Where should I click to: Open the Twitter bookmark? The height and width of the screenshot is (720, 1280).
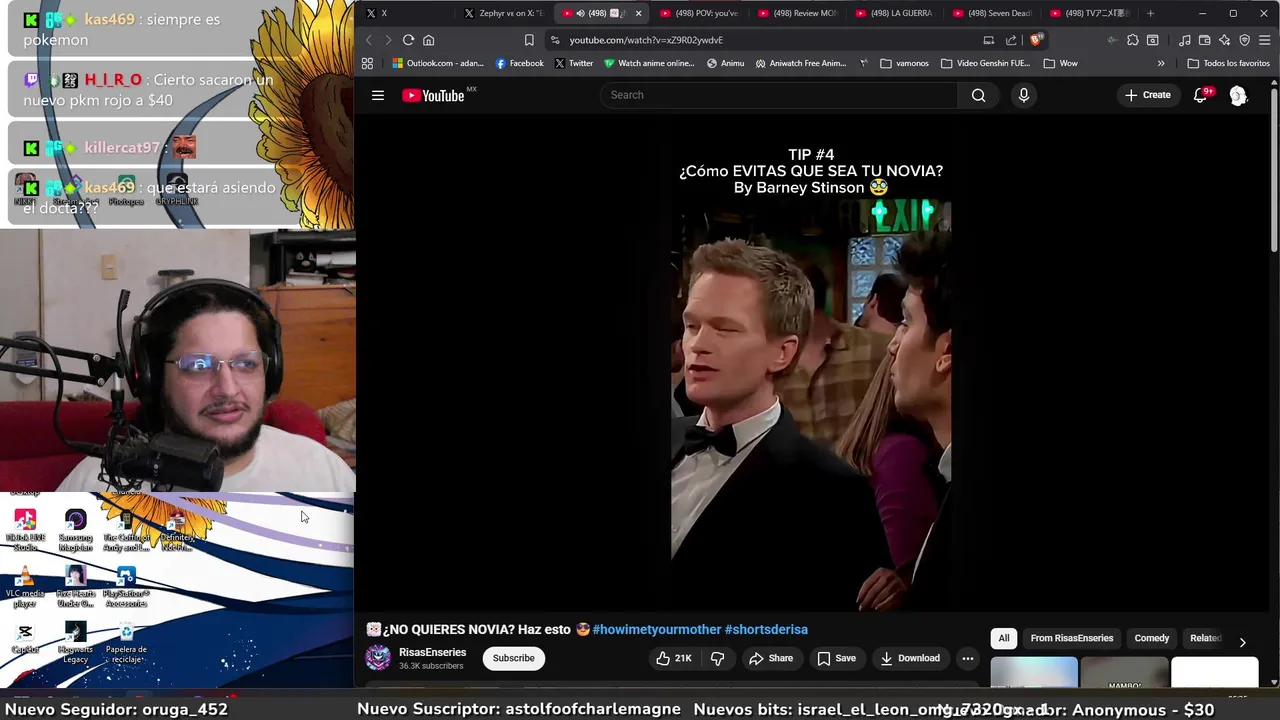574,63
